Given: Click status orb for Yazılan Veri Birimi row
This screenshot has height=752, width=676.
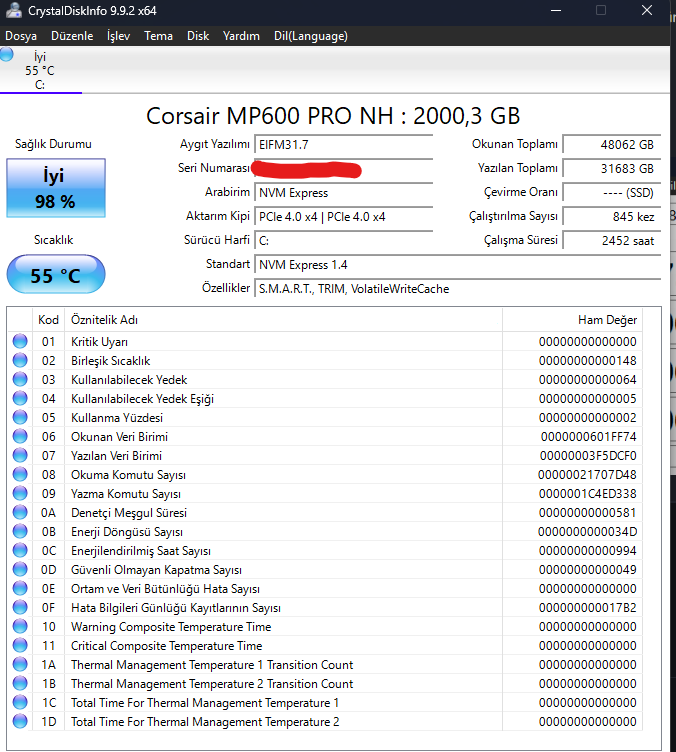Looking at the screenshot, I should pos(20,455).
